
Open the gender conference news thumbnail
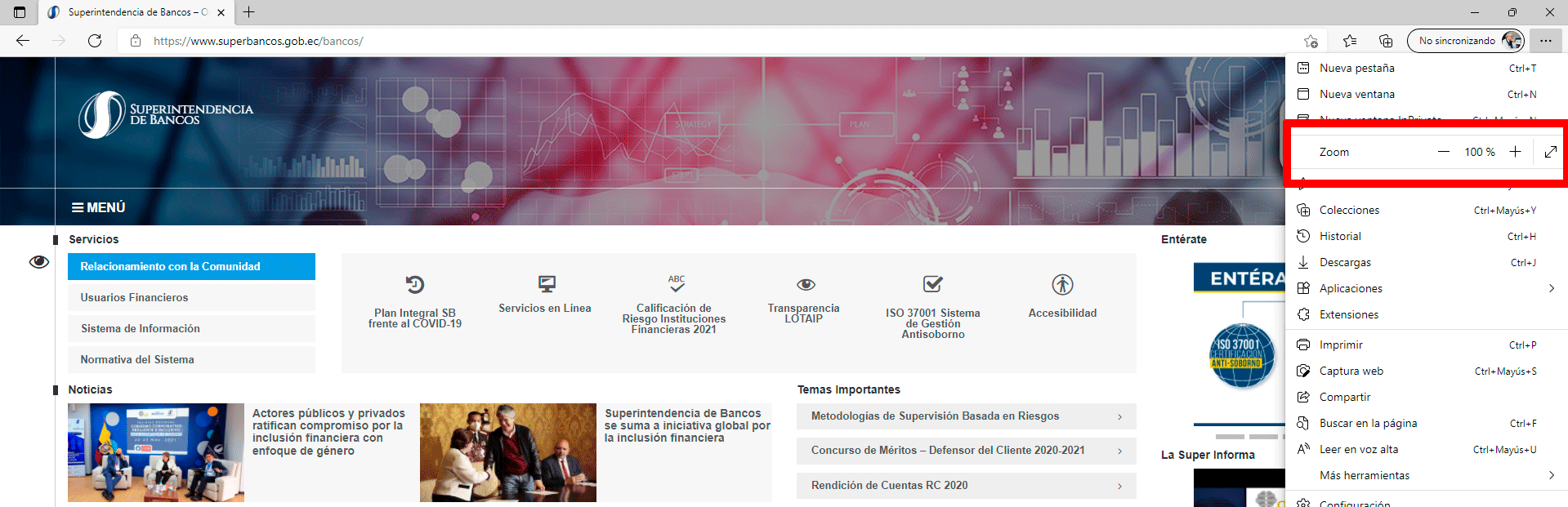coord(156,452)
